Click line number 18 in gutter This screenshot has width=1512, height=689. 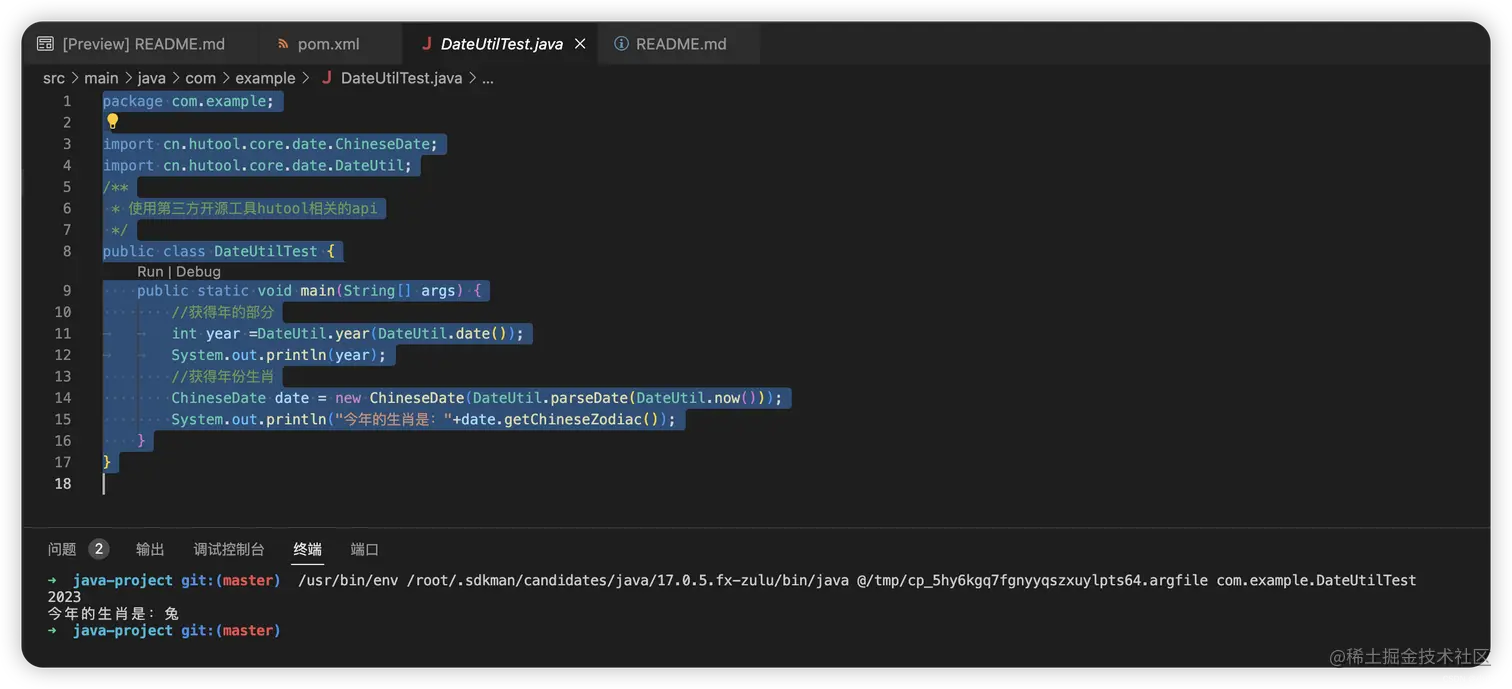(x=63, y=484)
